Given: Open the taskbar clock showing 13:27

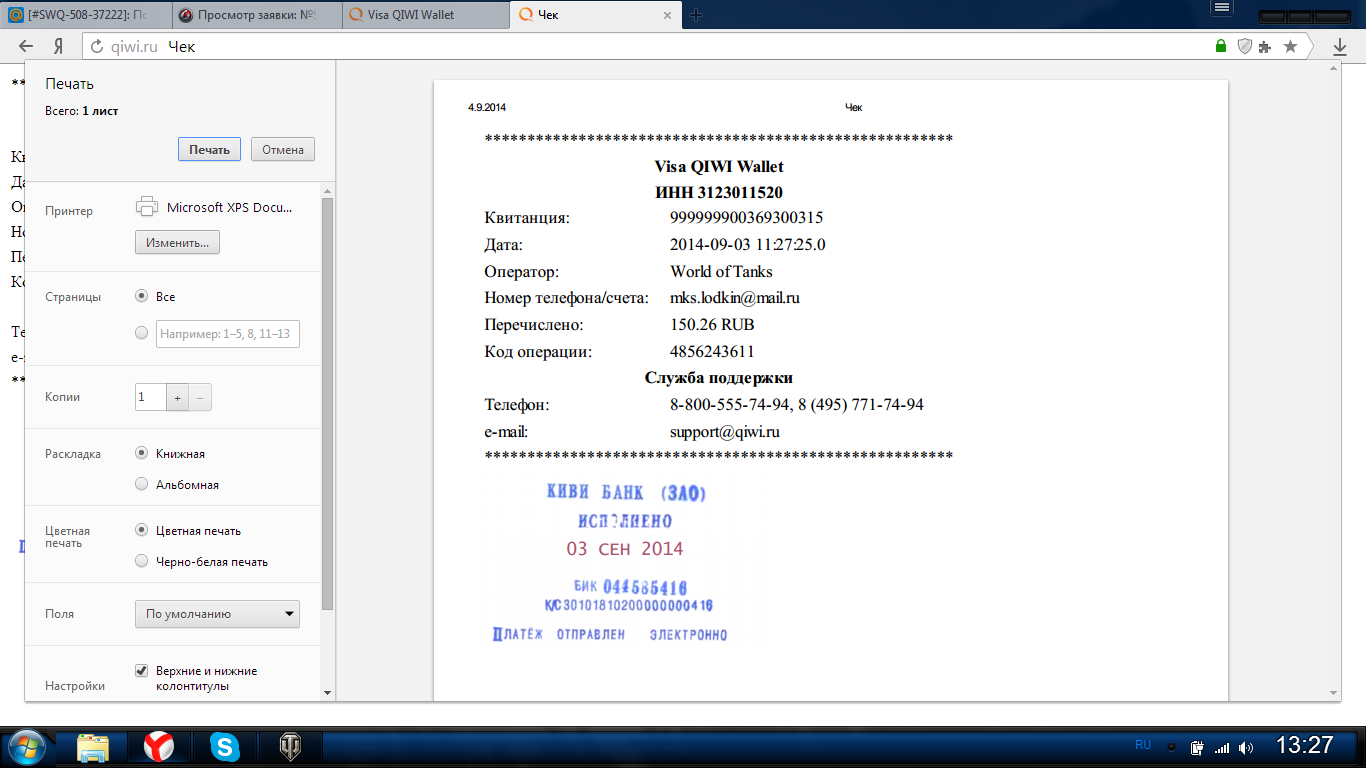Looking at the screenshot, I should [x=1305, y=745].
